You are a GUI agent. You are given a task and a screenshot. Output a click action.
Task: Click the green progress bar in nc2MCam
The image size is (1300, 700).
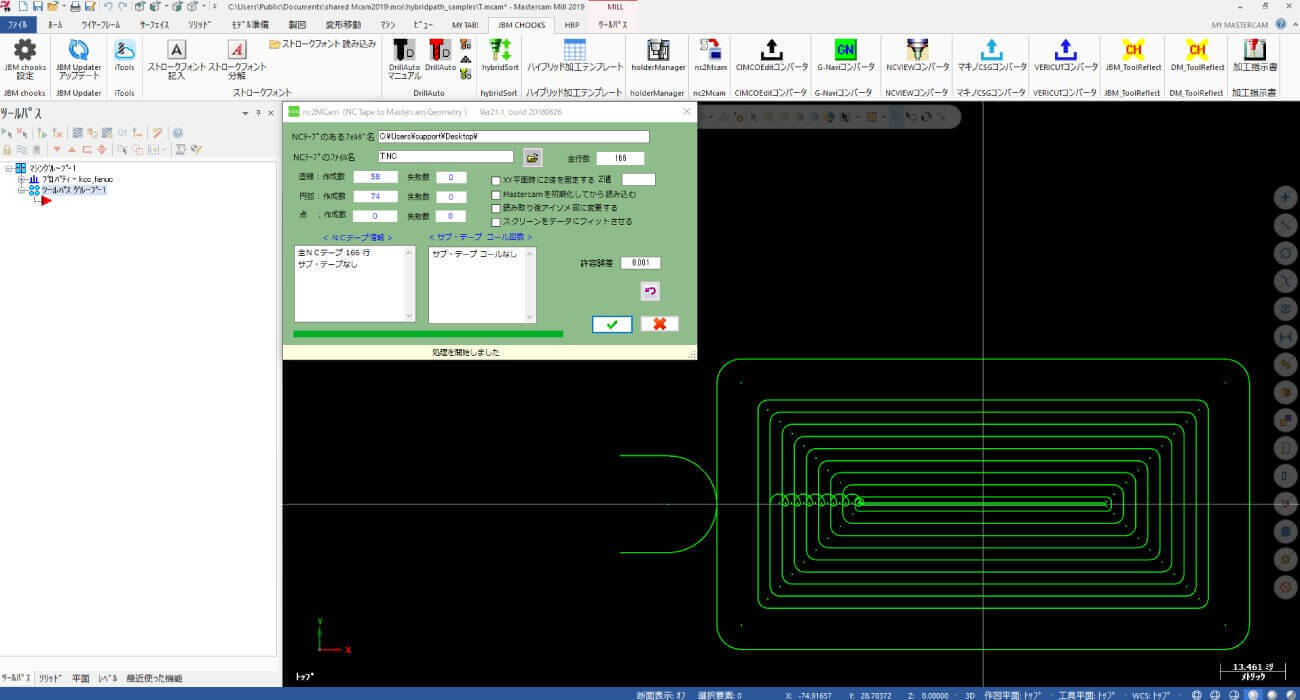[428, 334]
